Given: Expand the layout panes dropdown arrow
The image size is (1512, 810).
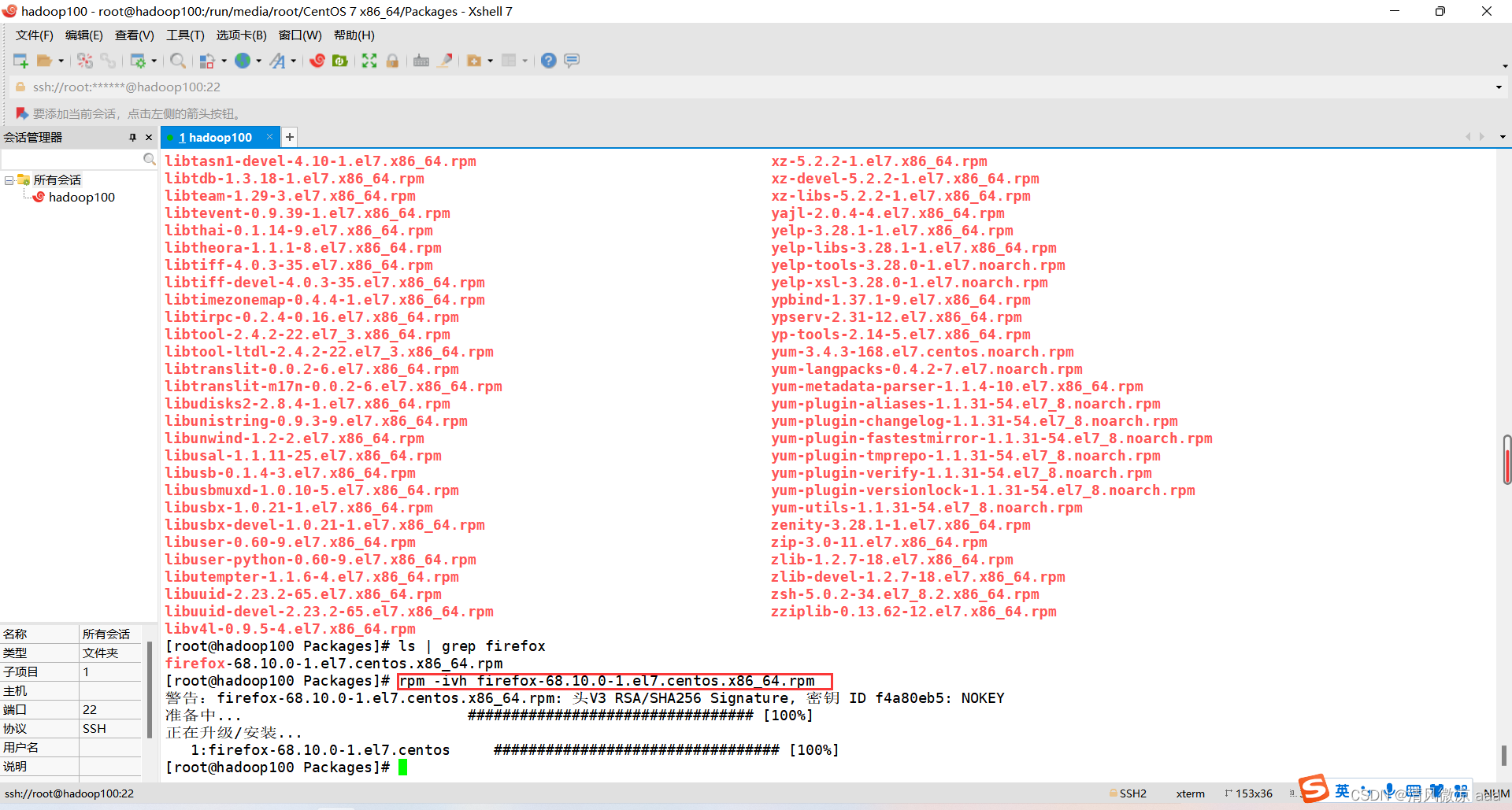Looking at the screenshot, I should pyautogui.click(x=524, y=61).
